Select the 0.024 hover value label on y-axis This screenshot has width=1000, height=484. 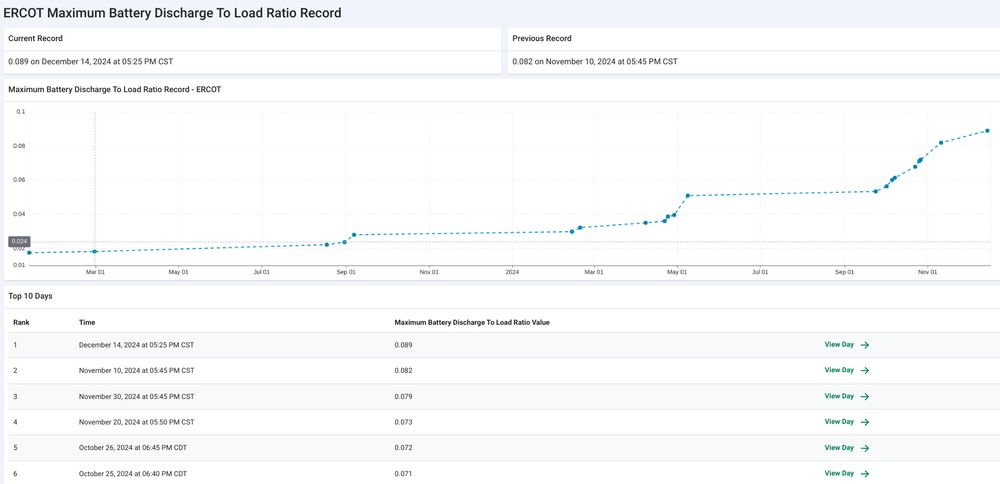tap(18, 242)
